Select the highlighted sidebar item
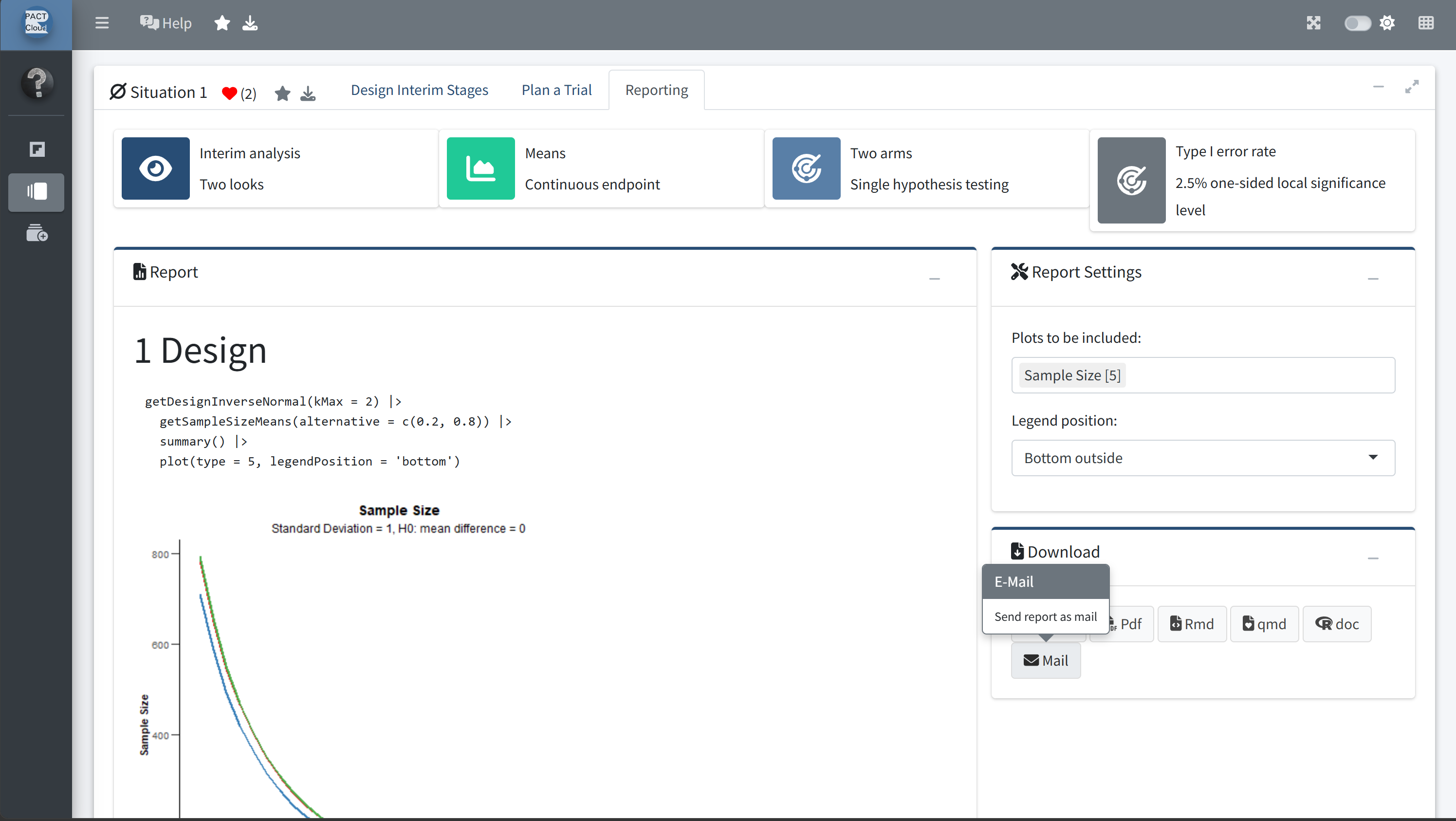 pos(37,192)
